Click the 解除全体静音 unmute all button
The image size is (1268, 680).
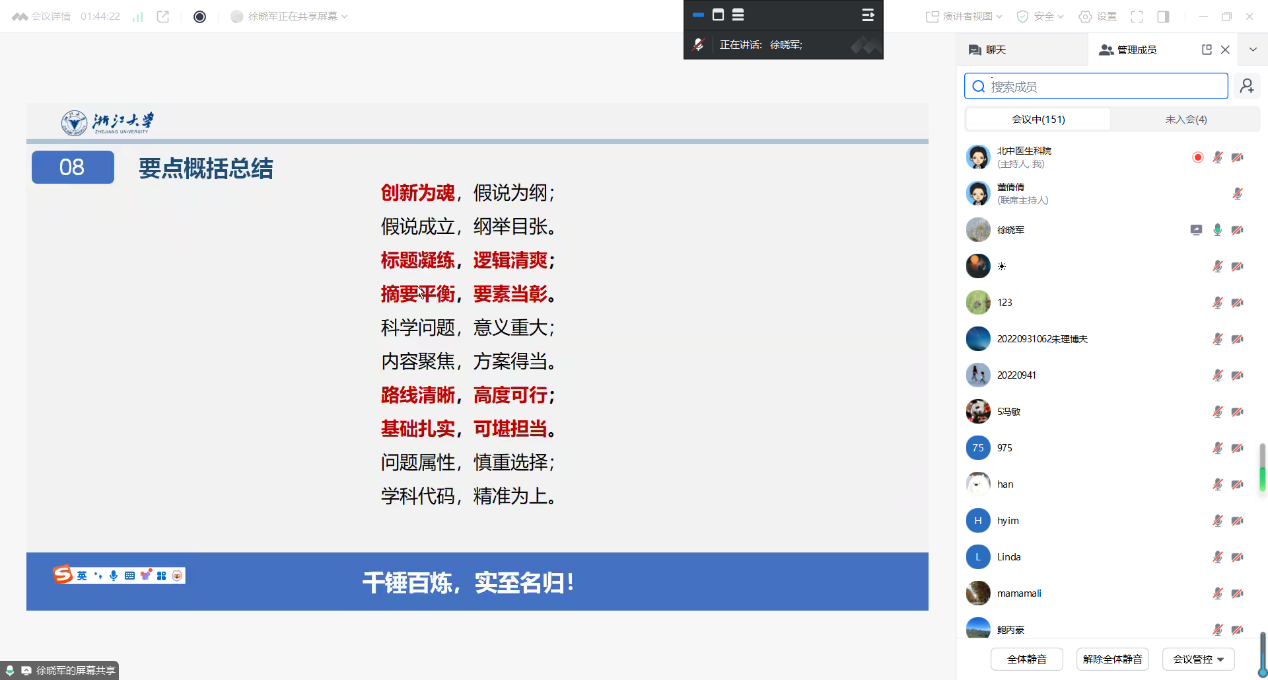click(x=1112, y=659)
